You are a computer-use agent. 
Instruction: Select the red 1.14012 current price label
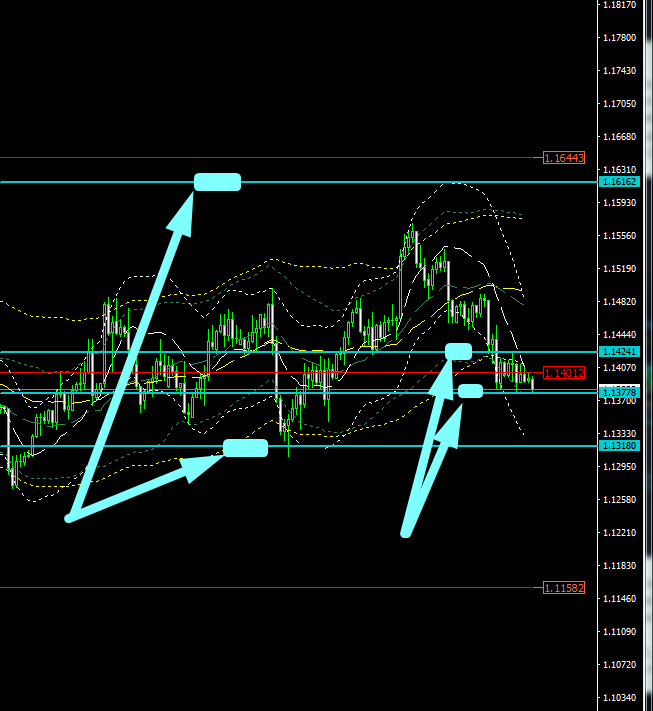[617, 373]
